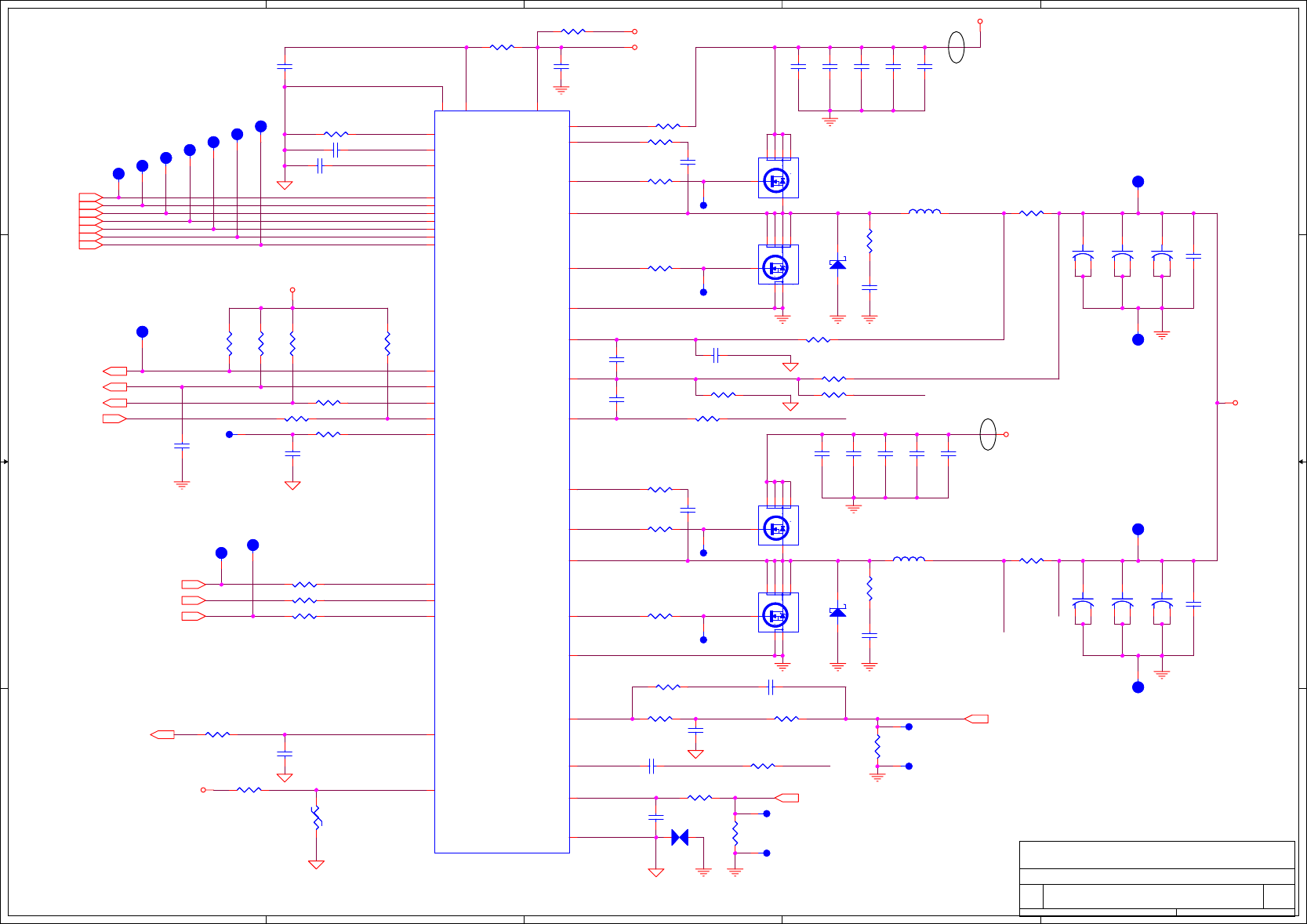The width and height of the screenshot is (1307, 924).
Task: Select the upper-phase high-side MOSFET
Action: (778, 178)
